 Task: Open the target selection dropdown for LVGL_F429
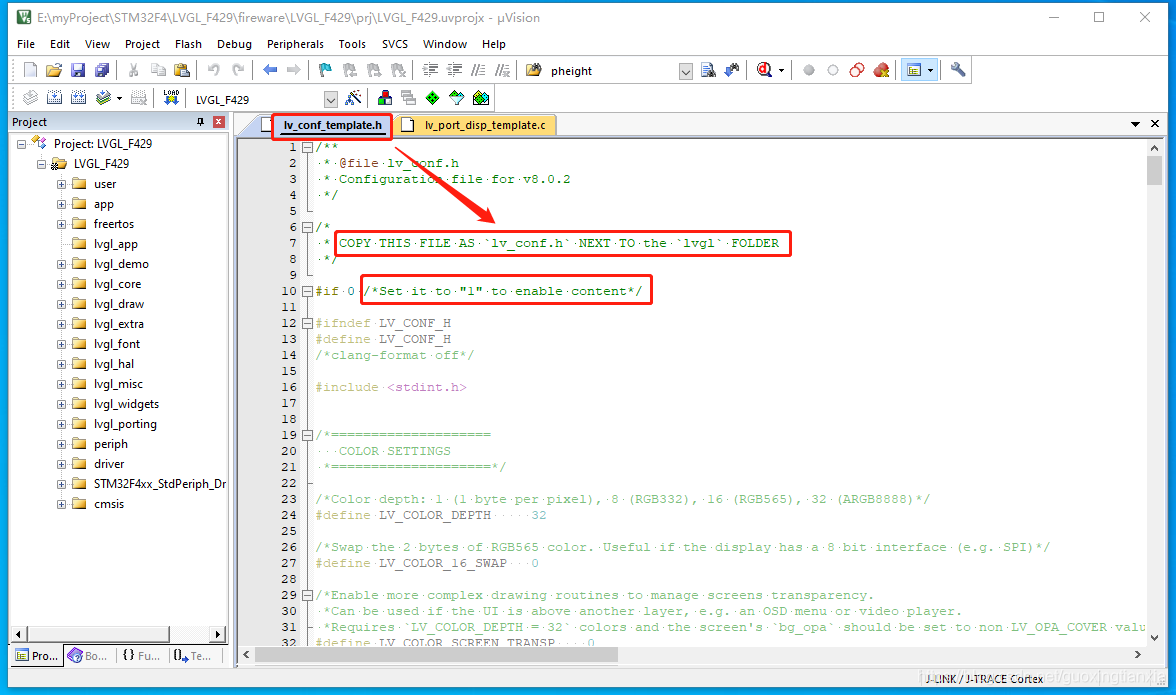[331, 99]
